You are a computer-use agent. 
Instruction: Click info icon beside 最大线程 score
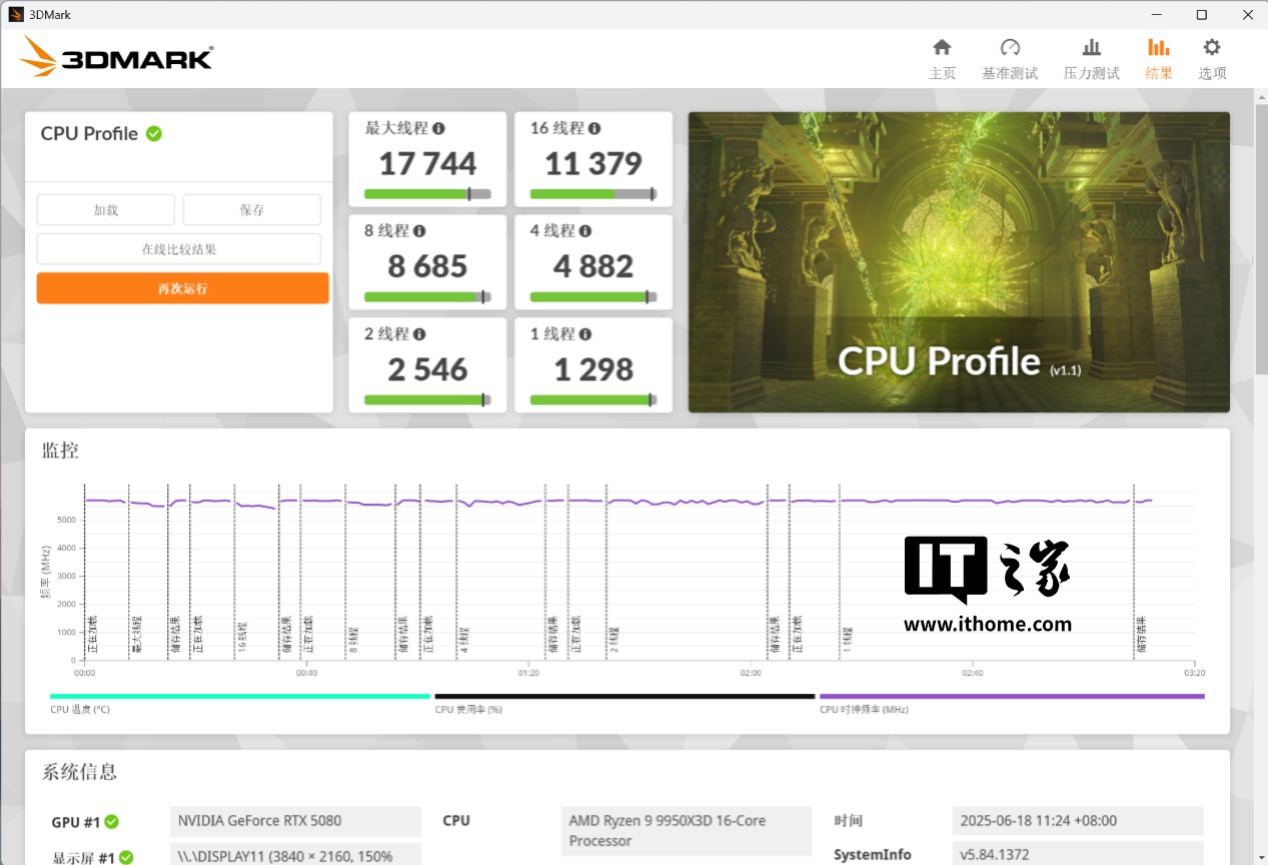(439, 129)
